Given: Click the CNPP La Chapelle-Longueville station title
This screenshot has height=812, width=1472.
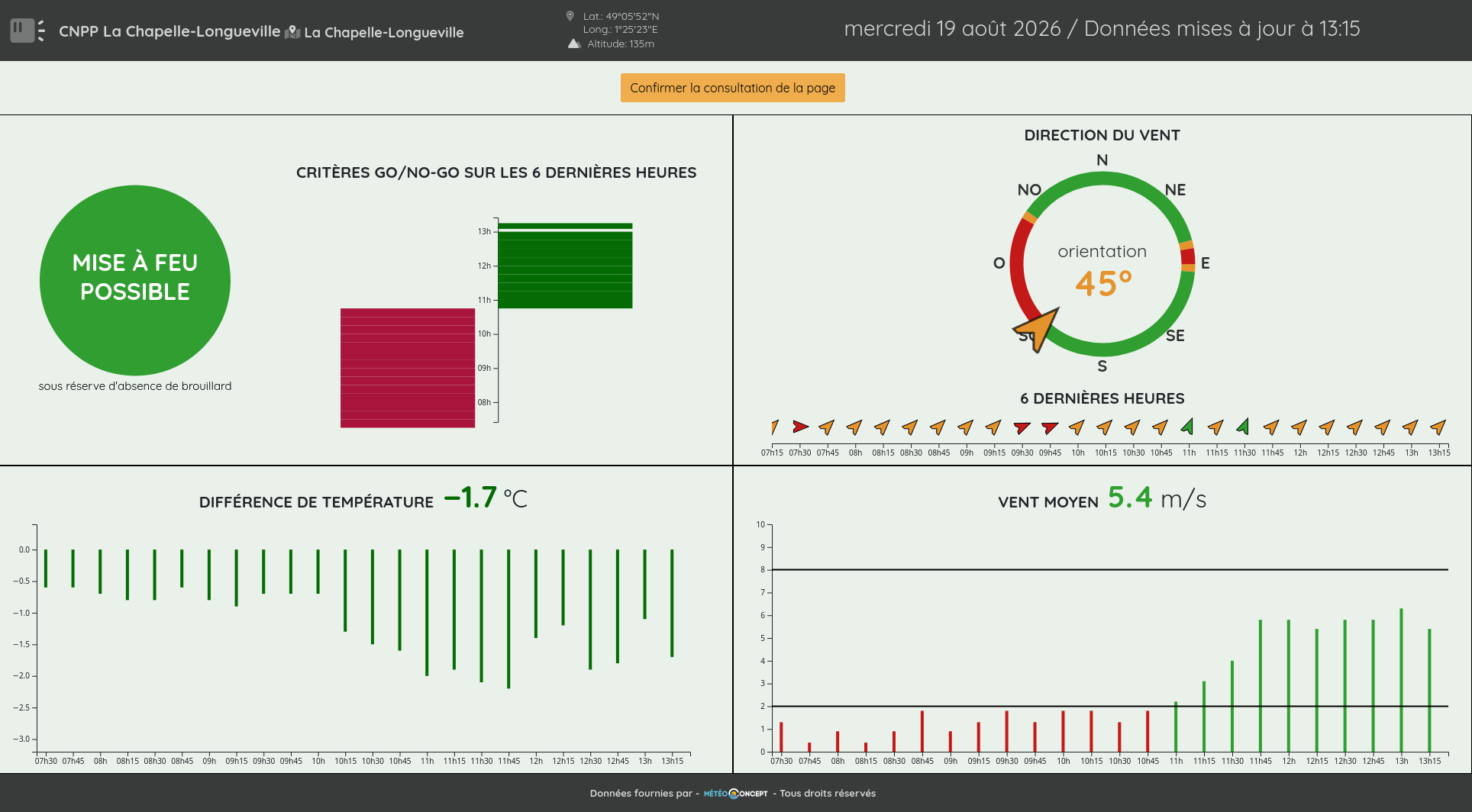Looking at the screenshot, I should 169,31.
